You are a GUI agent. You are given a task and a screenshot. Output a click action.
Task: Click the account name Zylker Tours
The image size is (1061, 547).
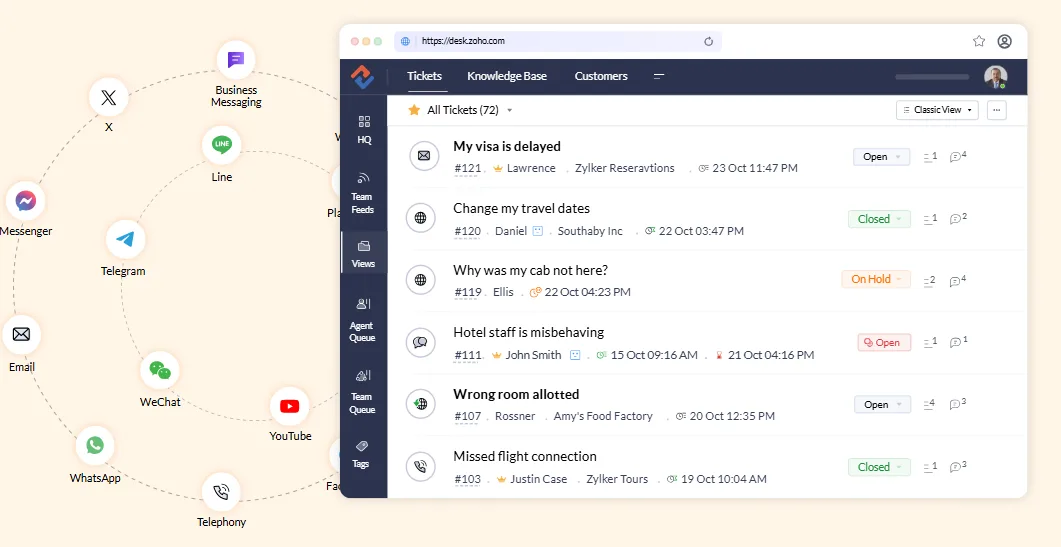tap(617, 479)
